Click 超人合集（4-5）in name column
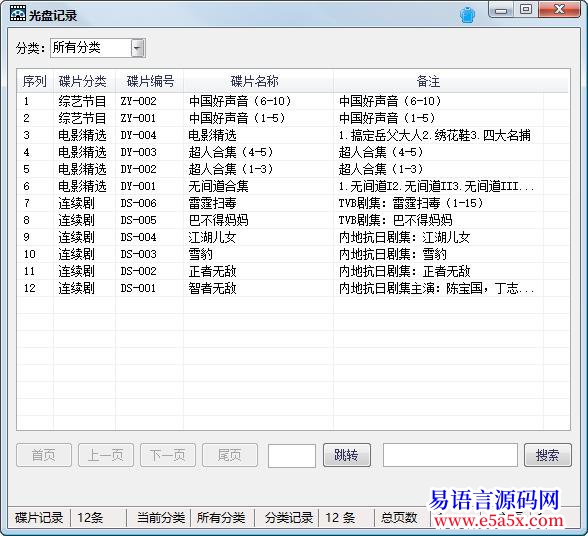Viewport: 588px width, 536px height. [231, 152]
